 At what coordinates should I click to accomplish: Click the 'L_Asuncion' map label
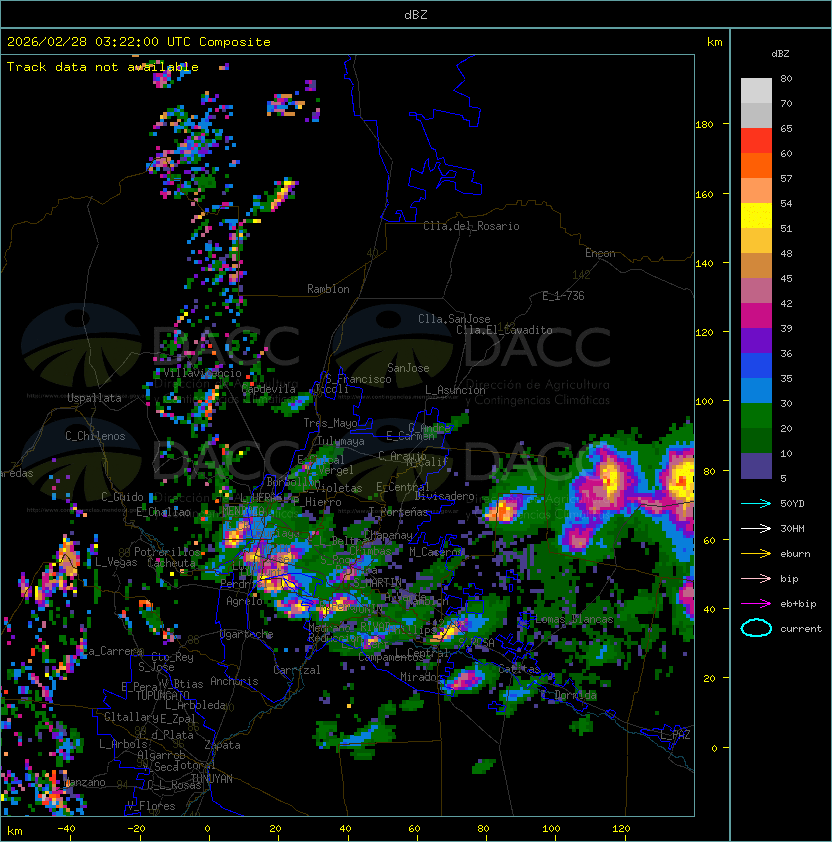[455, 390]
